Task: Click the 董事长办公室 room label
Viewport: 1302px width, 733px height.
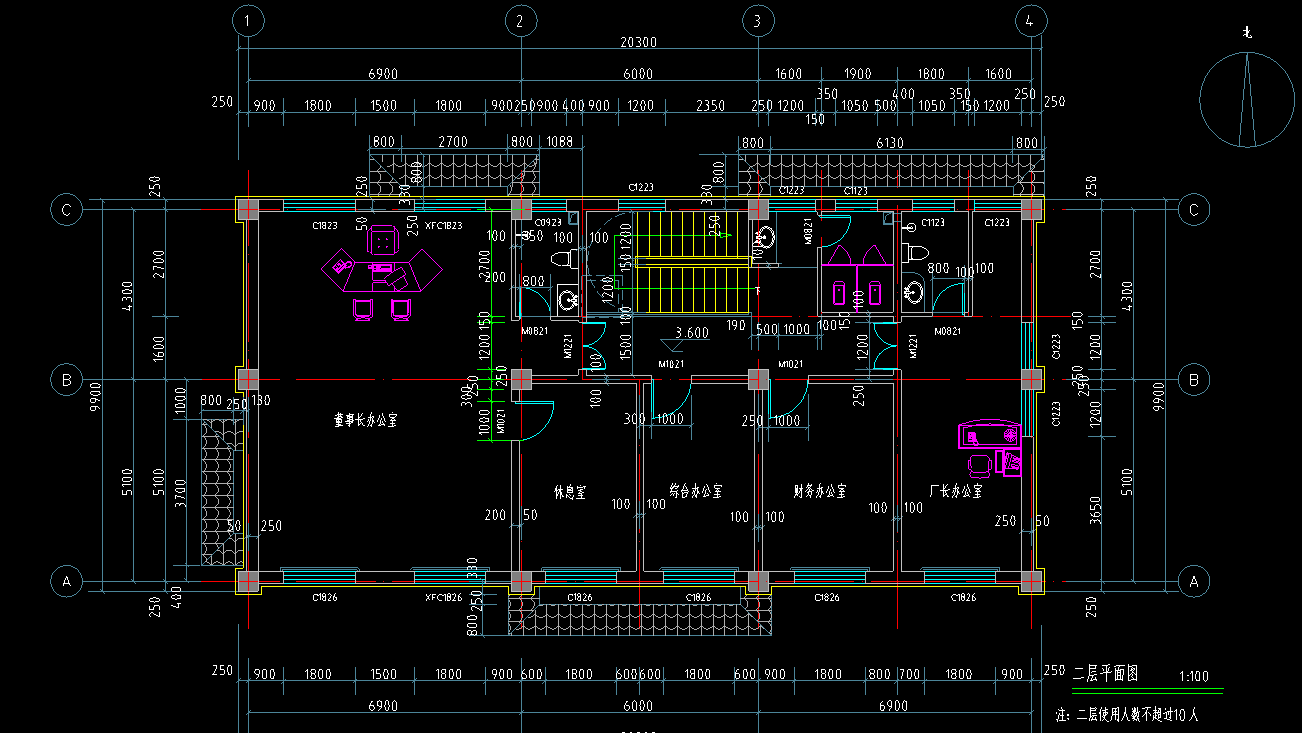Action: tap(365, 420)
